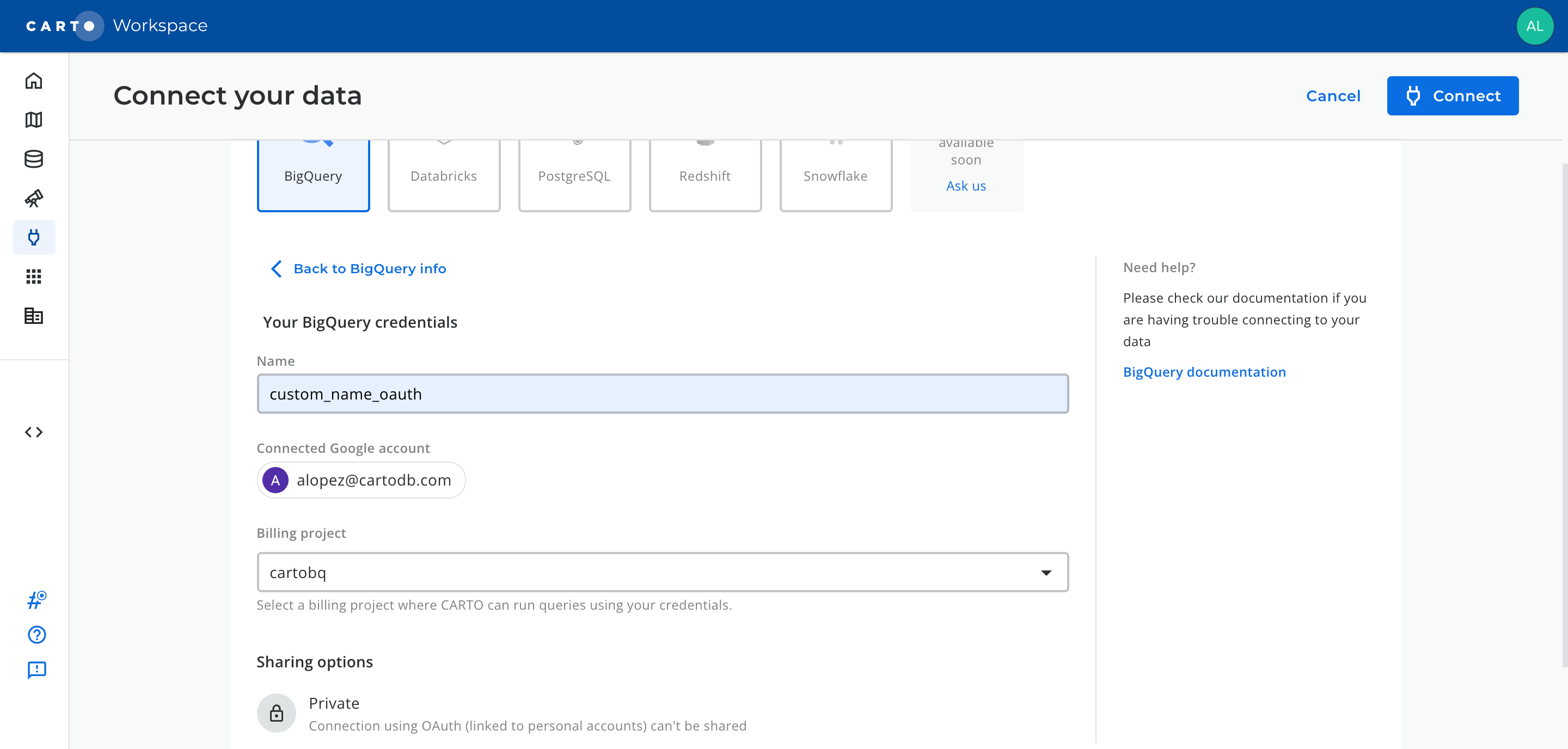
Task: Click the Private lock icon
Action: point(277,713)
